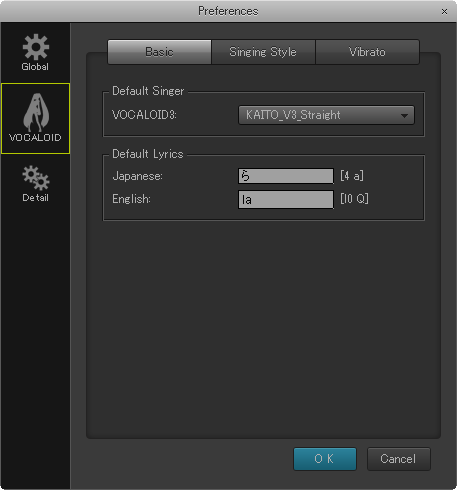Screen dimensions: 457x490
Task: Open the Global settings gear icon
Action: coord(36,47)
